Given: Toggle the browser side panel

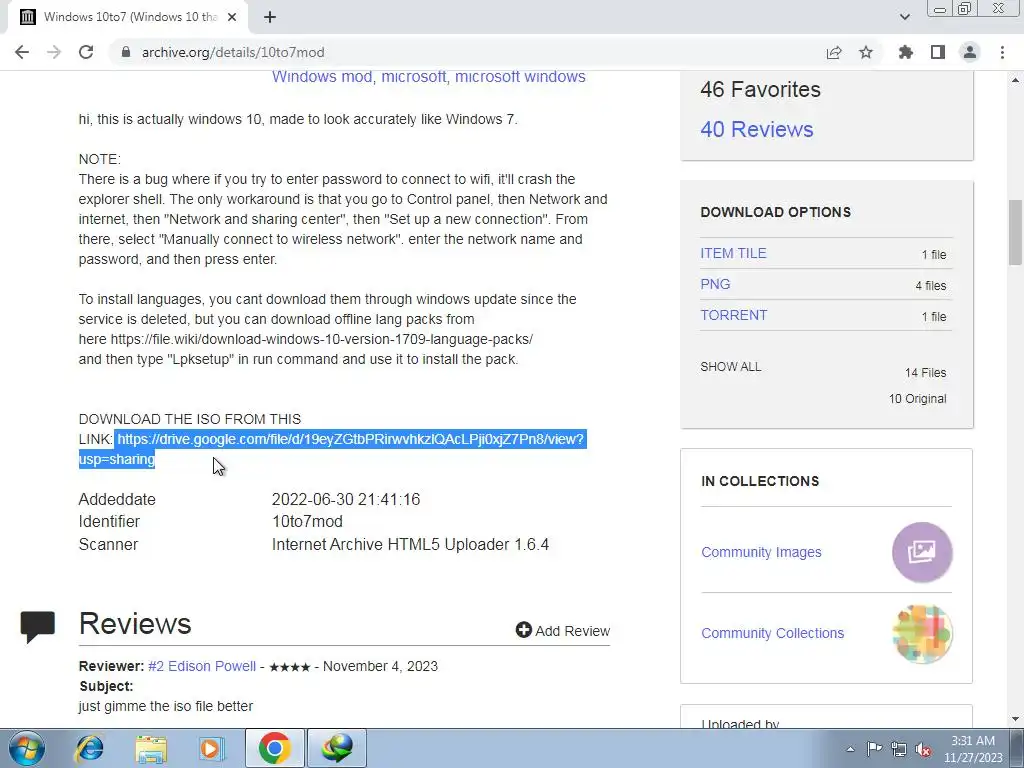Looking at the screenshot, I should click(x=938, y=52).
